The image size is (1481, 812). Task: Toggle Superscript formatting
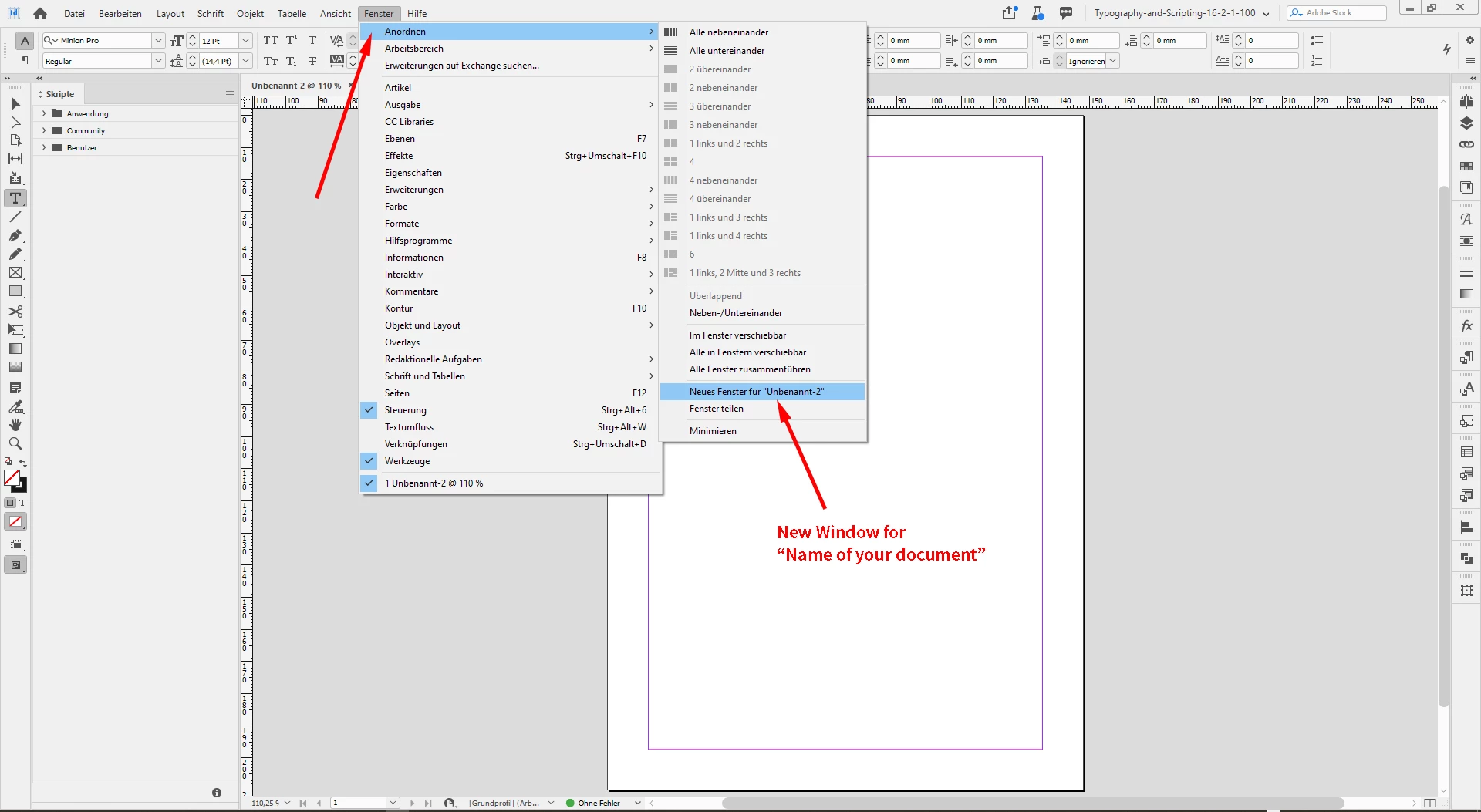292,40
